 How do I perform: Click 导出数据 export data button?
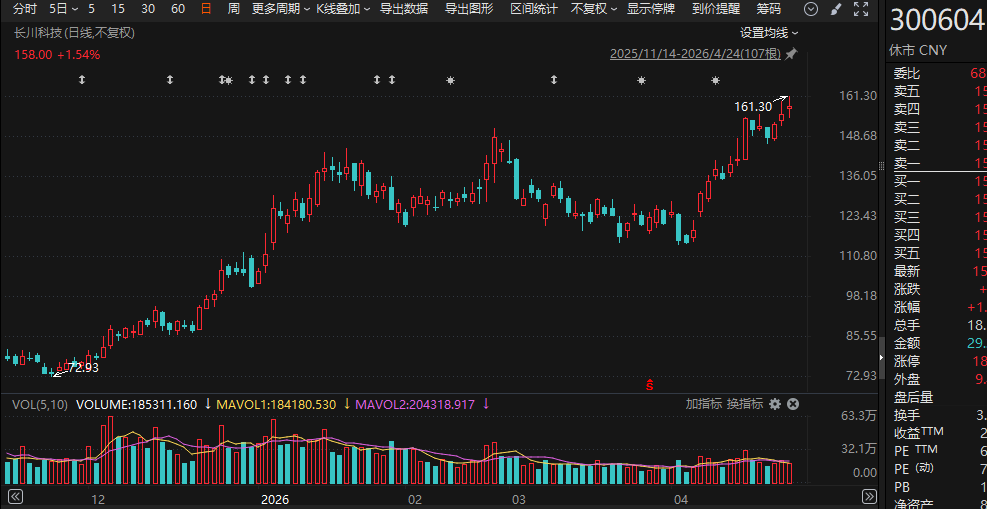[x=404, y=9]
